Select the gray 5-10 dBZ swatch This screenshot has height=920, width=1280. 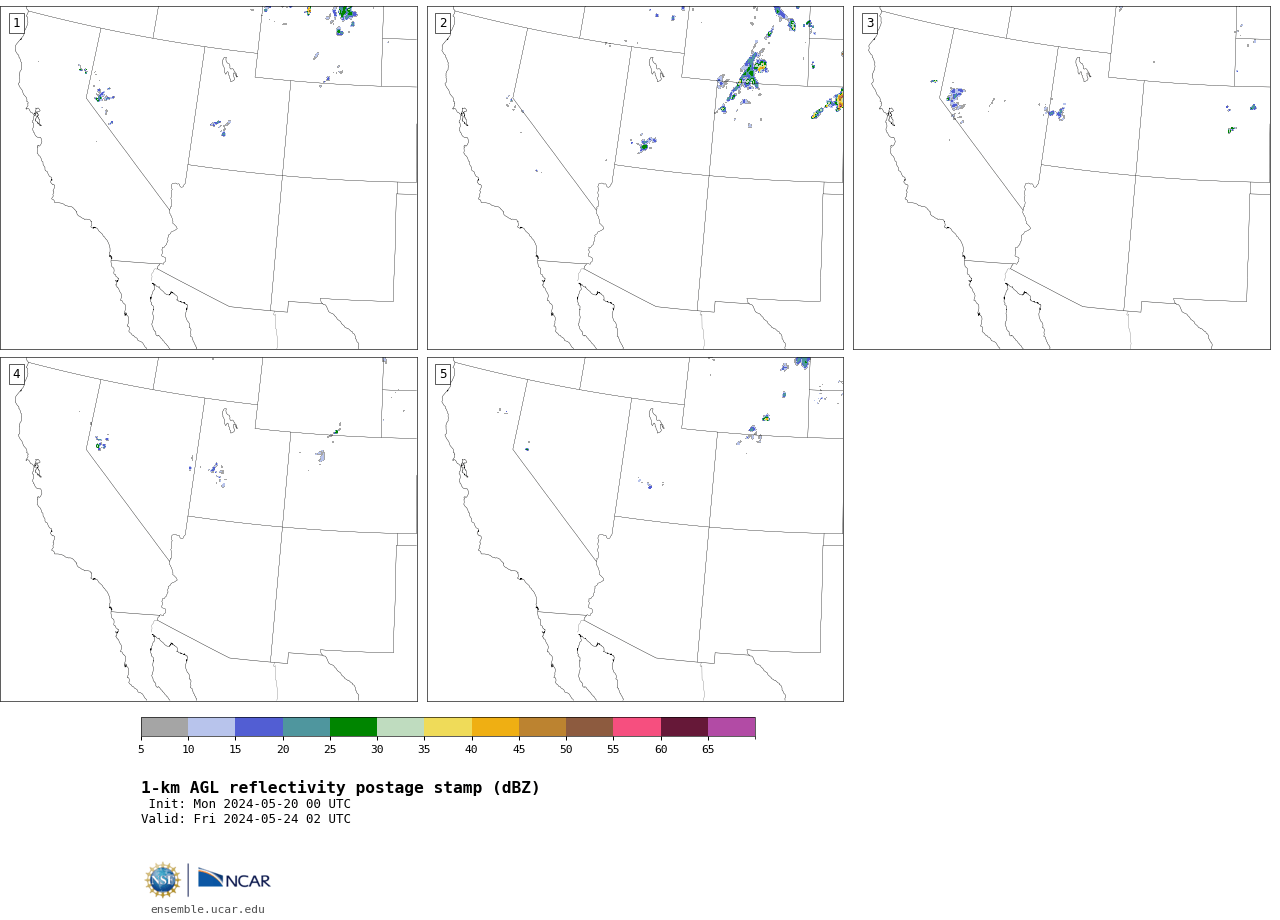pyautogui.click(x=164, y=727)
